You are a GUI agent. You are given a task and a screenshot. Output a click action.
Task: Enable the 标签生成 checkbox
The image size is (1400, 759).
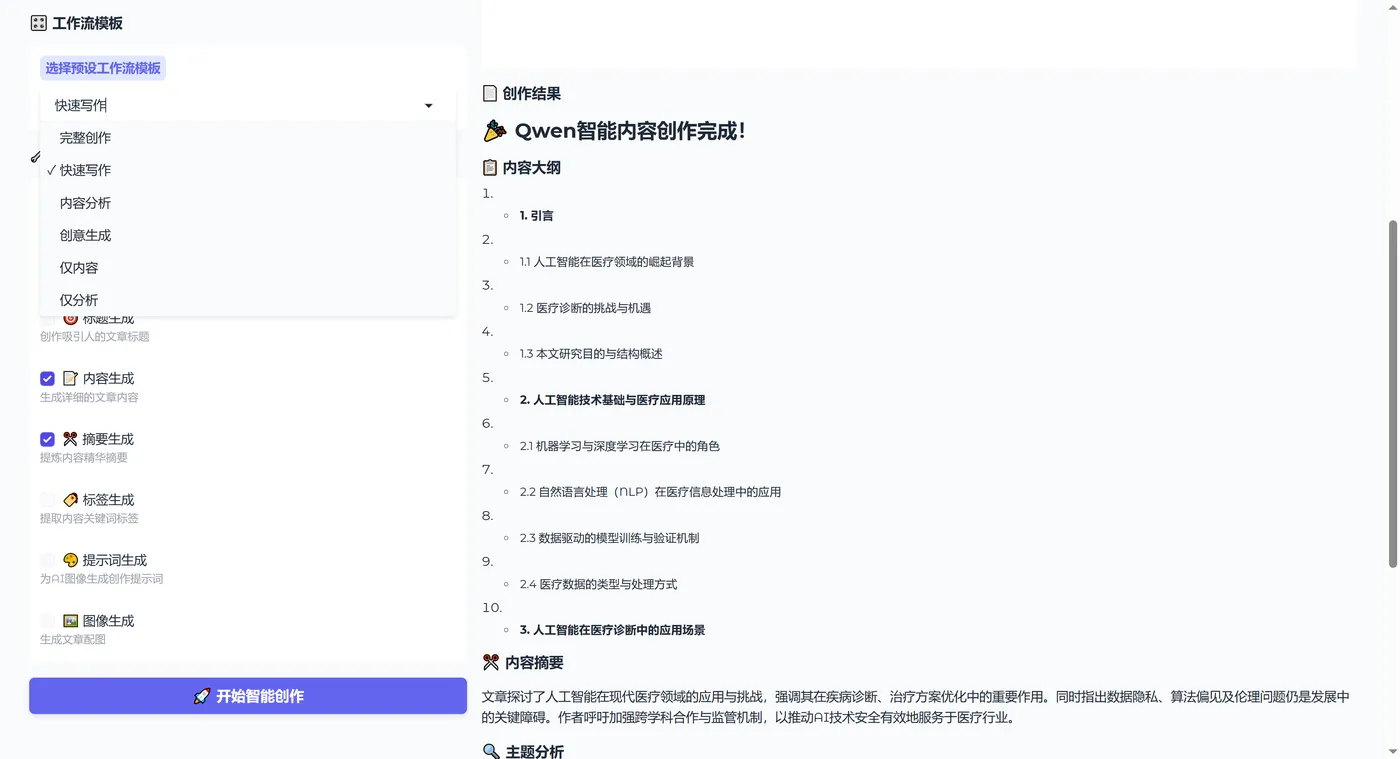click(47, 499)
